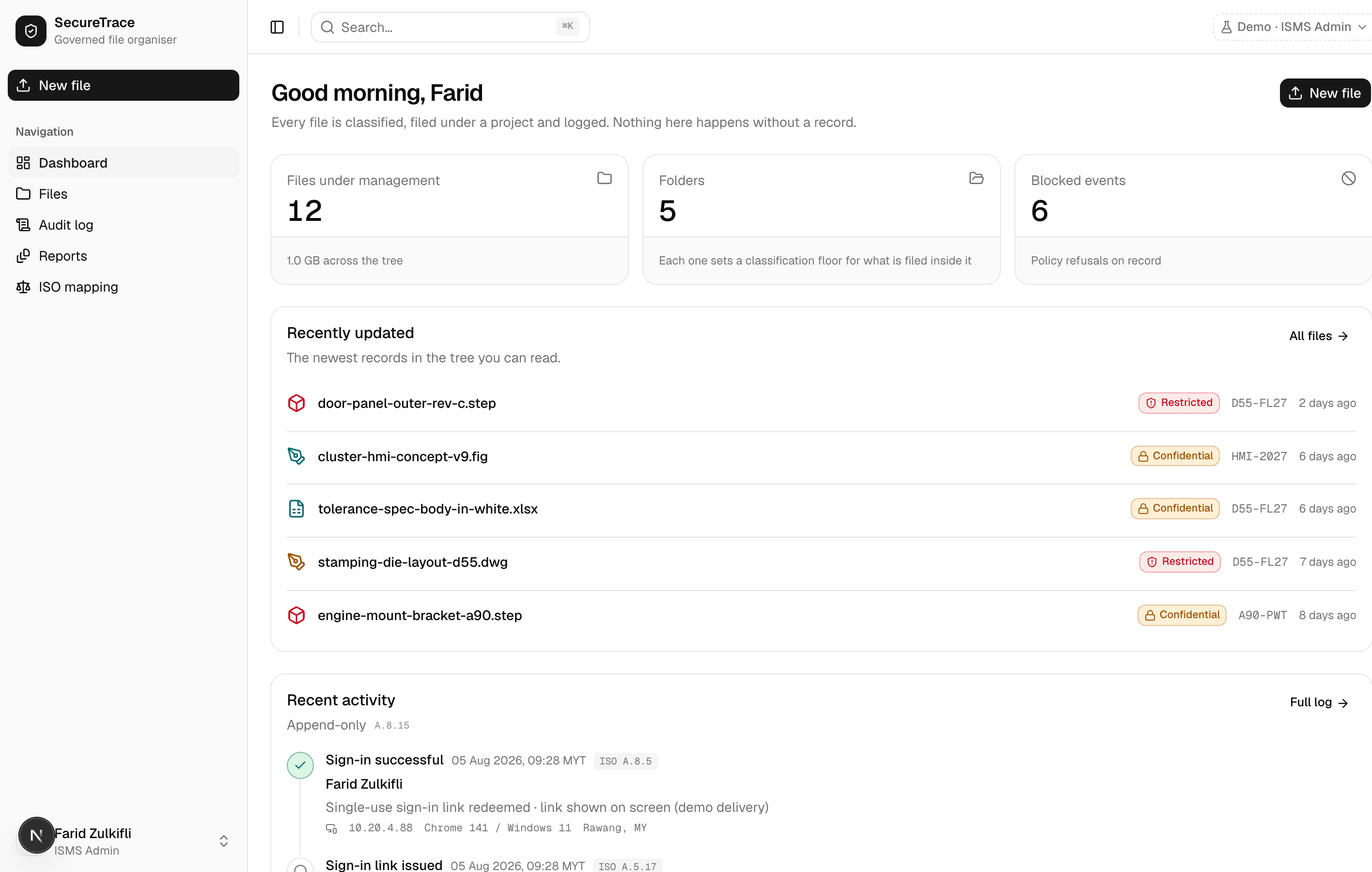Click the A90-PWT project code
The height and width of the screenshot is (872, 1372).
[1262, 615]
